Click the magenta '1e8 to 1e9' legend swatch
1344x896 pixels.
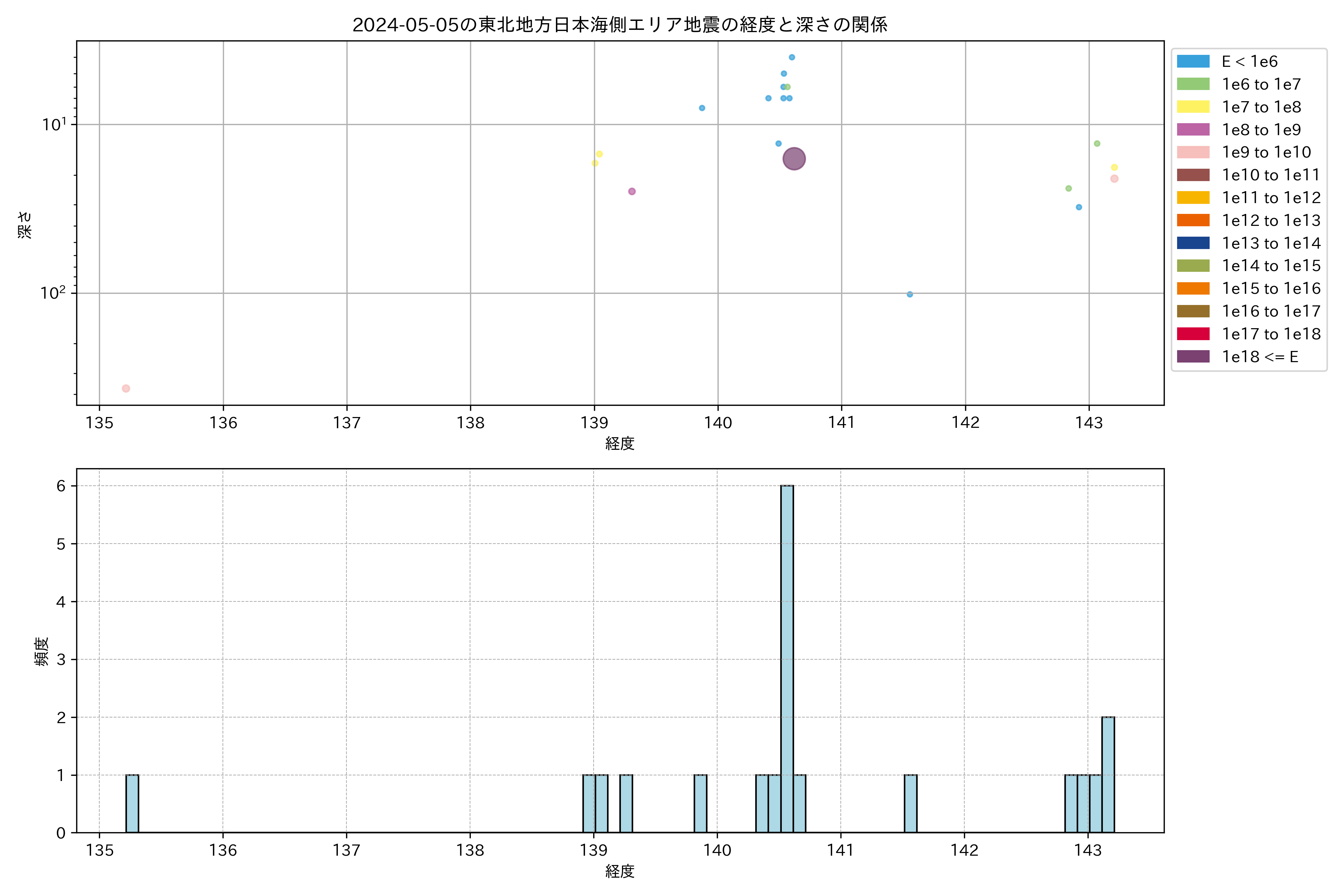pos(1193,130)
